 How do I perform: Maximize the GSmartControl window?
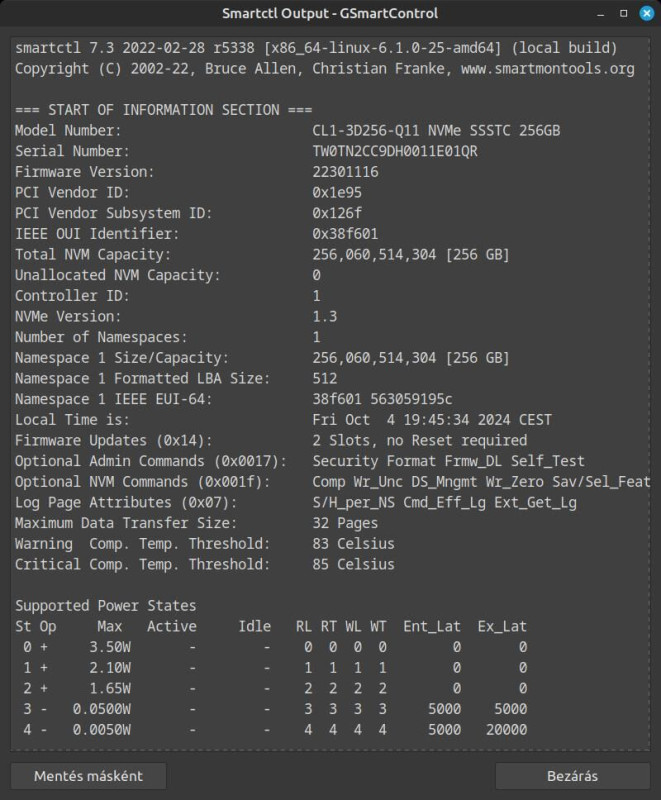point(623,13)
